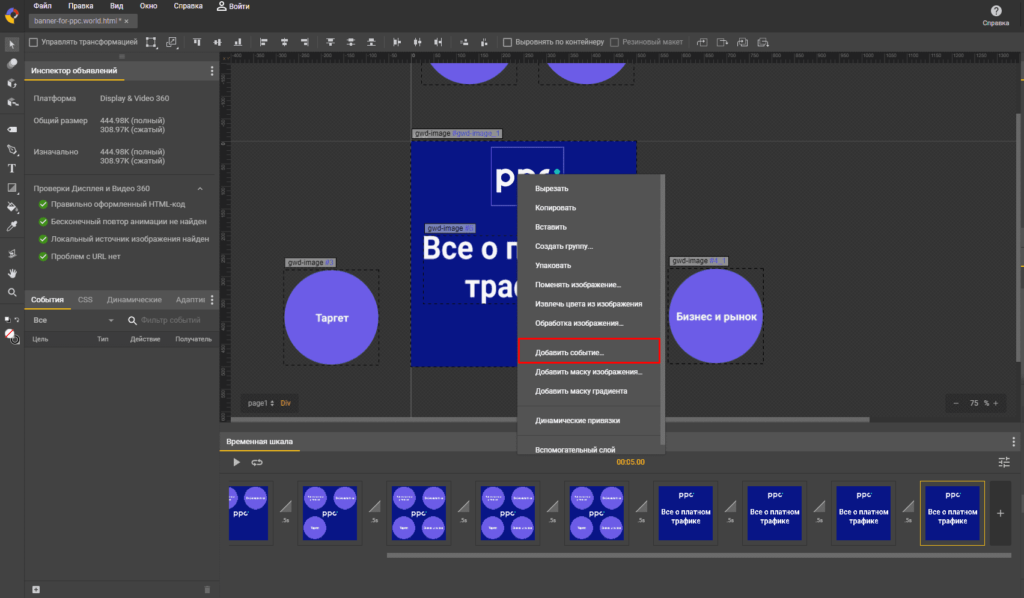The height and width of the screenshot is (598, 1024).
Task: Collapse 'Проверки Дисплея и Видео 360' section
Action: point(199,188)
